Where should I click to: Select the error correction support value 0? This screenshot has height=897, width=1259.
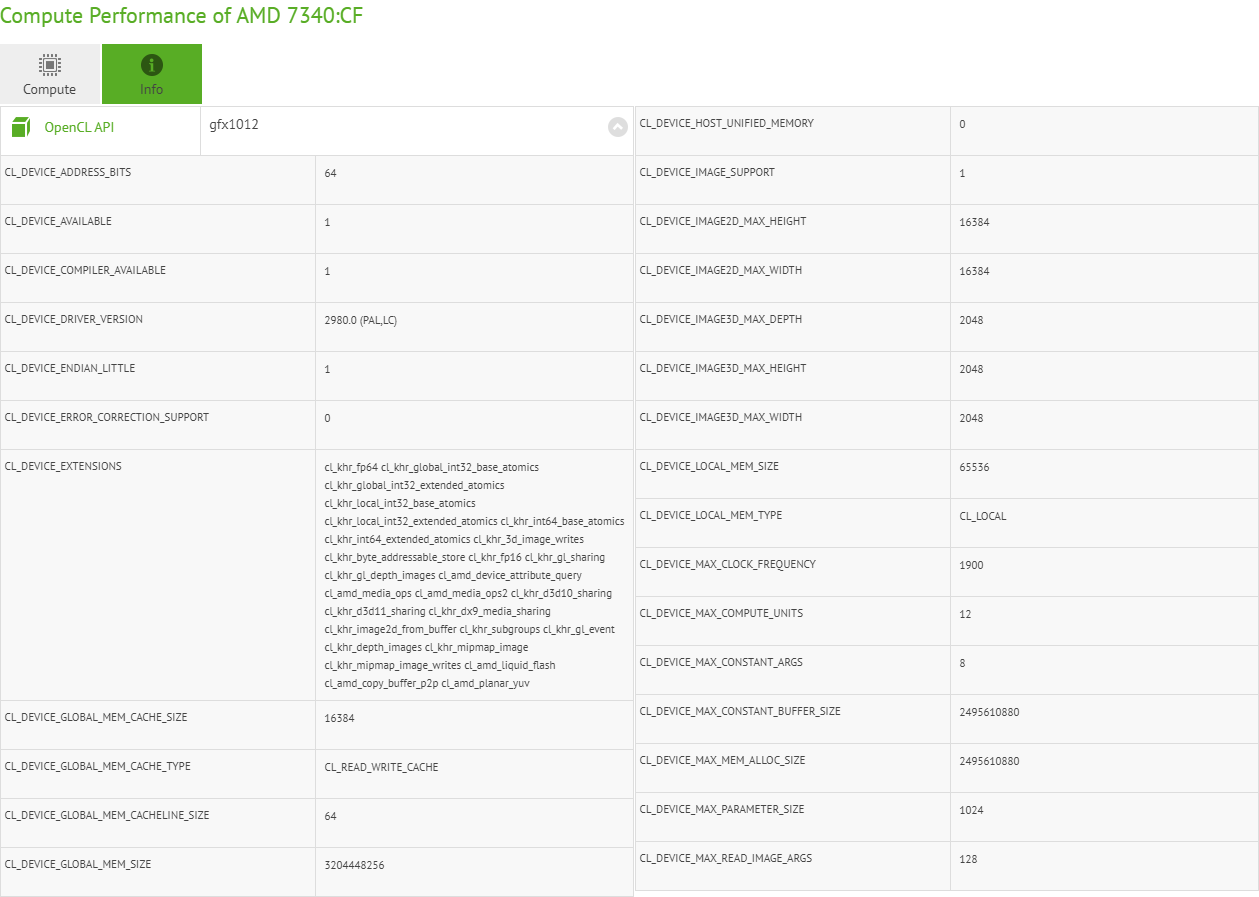pos(328,418)
